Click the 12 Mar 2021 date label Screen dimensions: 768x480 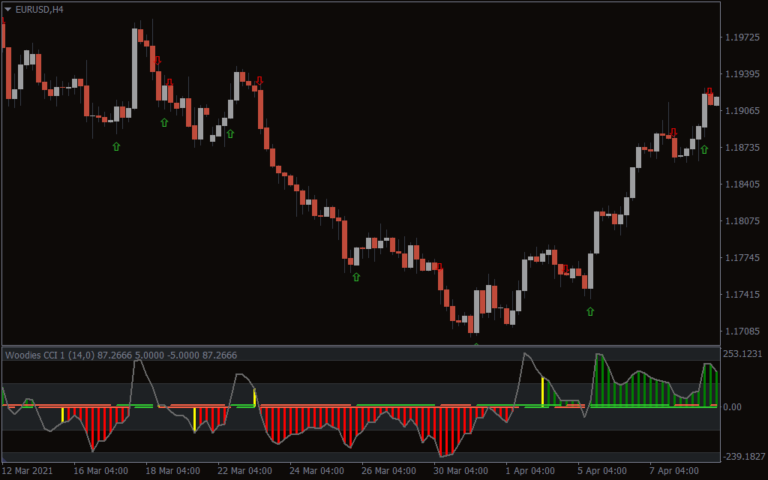coord(27,471)
